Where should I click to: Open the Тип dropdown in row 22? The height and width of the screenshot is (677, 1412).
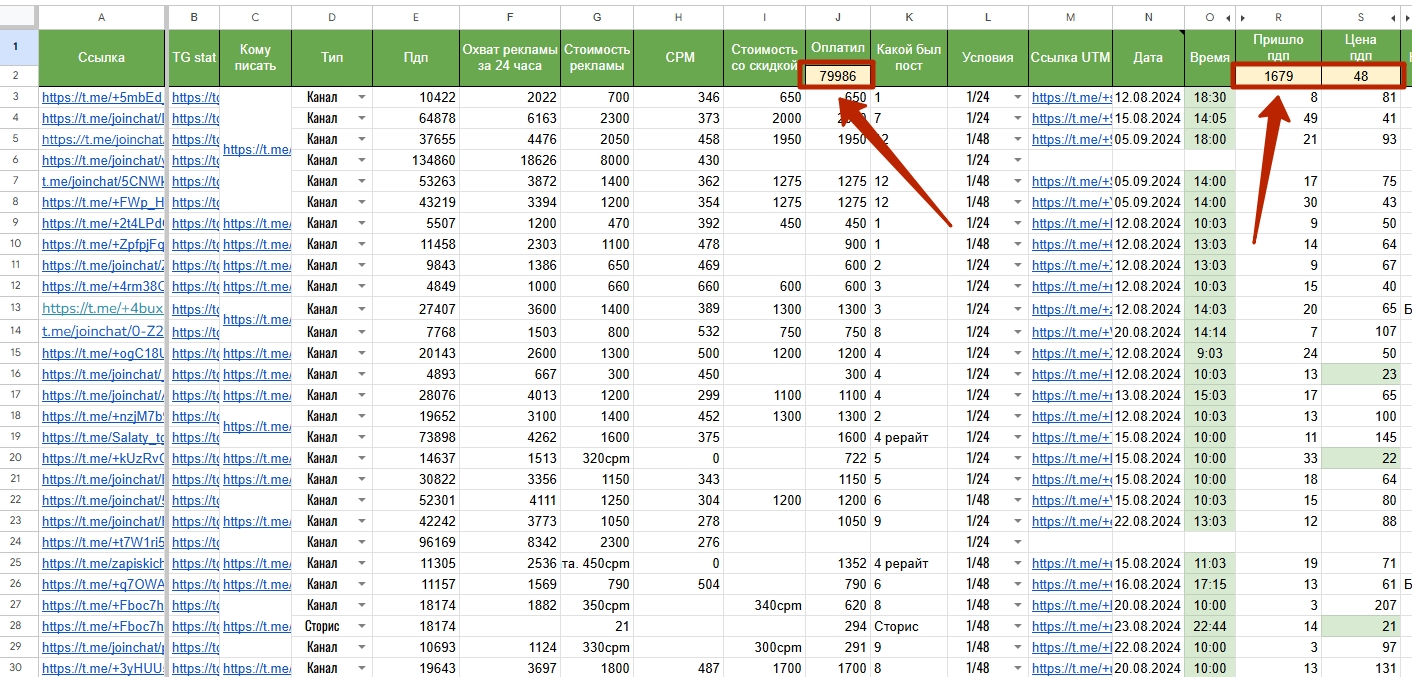coord(362,500)
